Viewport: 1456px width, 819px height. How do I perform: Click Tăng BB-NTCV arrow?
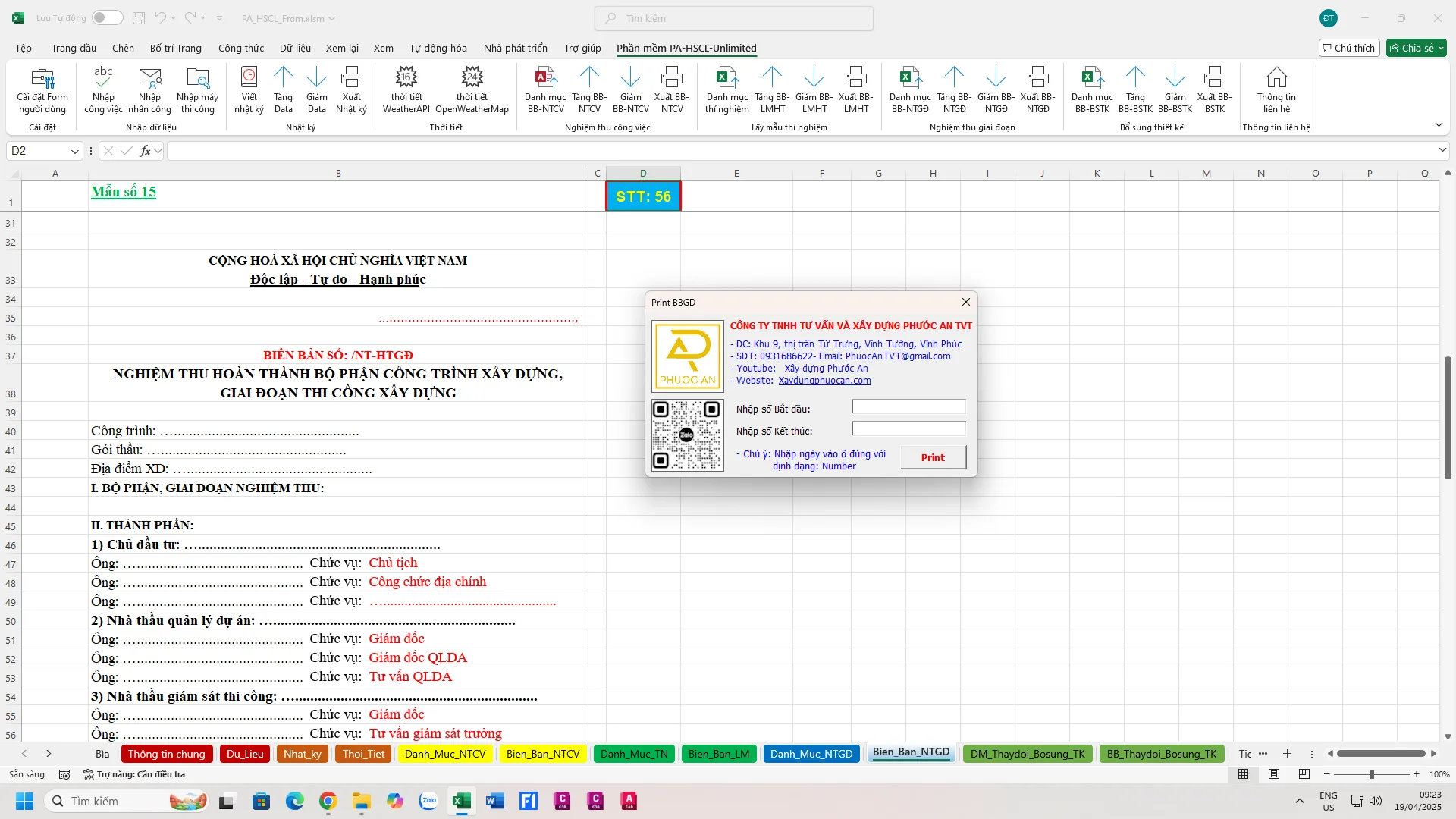point(589,90)
